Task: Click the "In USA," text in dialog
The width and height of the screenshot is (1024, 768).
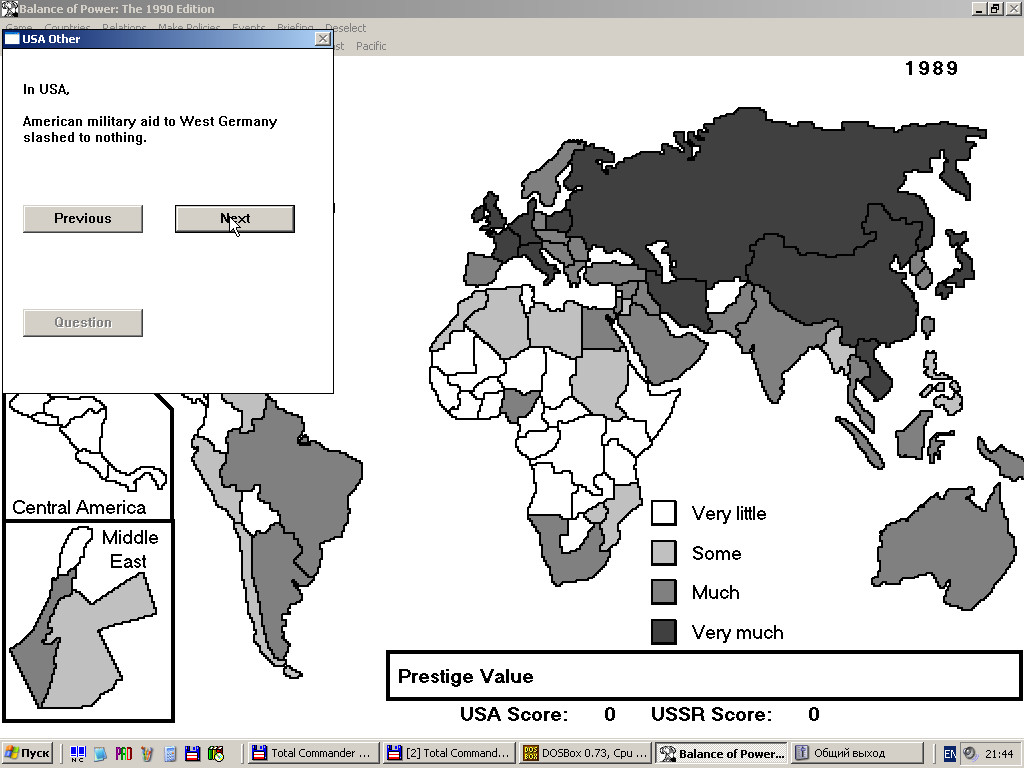Action: click(46, 89)
